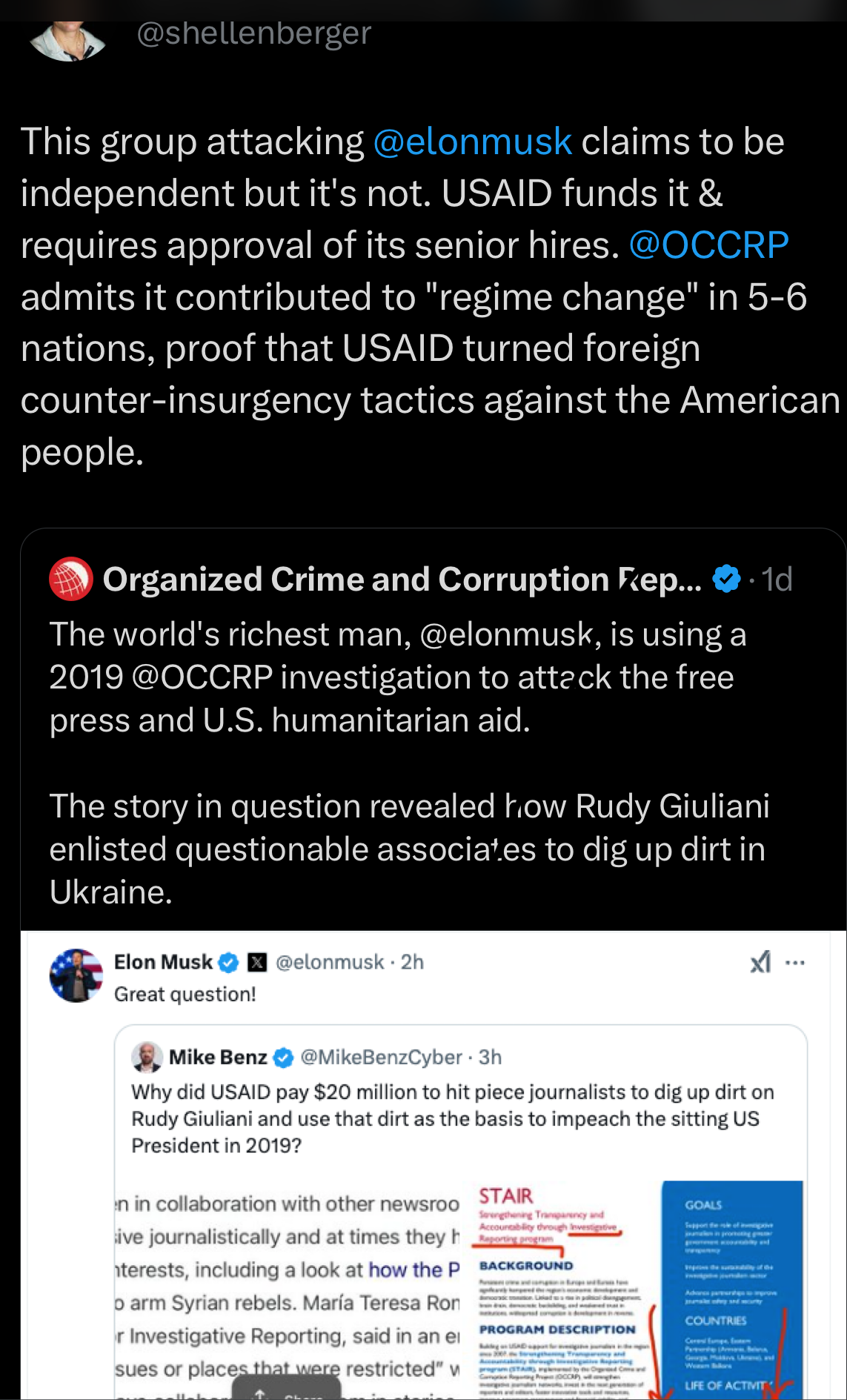
Task: Open quoted post text about Rudy Giuliani
Action: (x=409, y=849)
